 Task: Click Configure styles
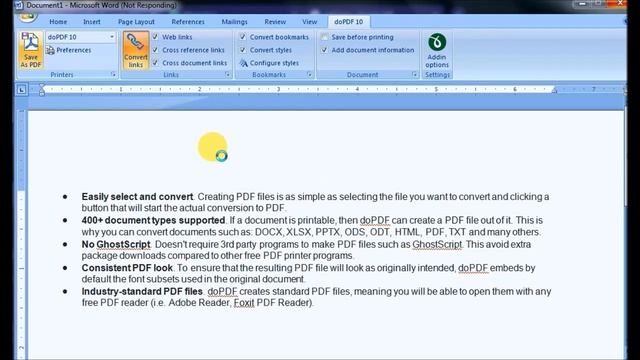(269, 63)
